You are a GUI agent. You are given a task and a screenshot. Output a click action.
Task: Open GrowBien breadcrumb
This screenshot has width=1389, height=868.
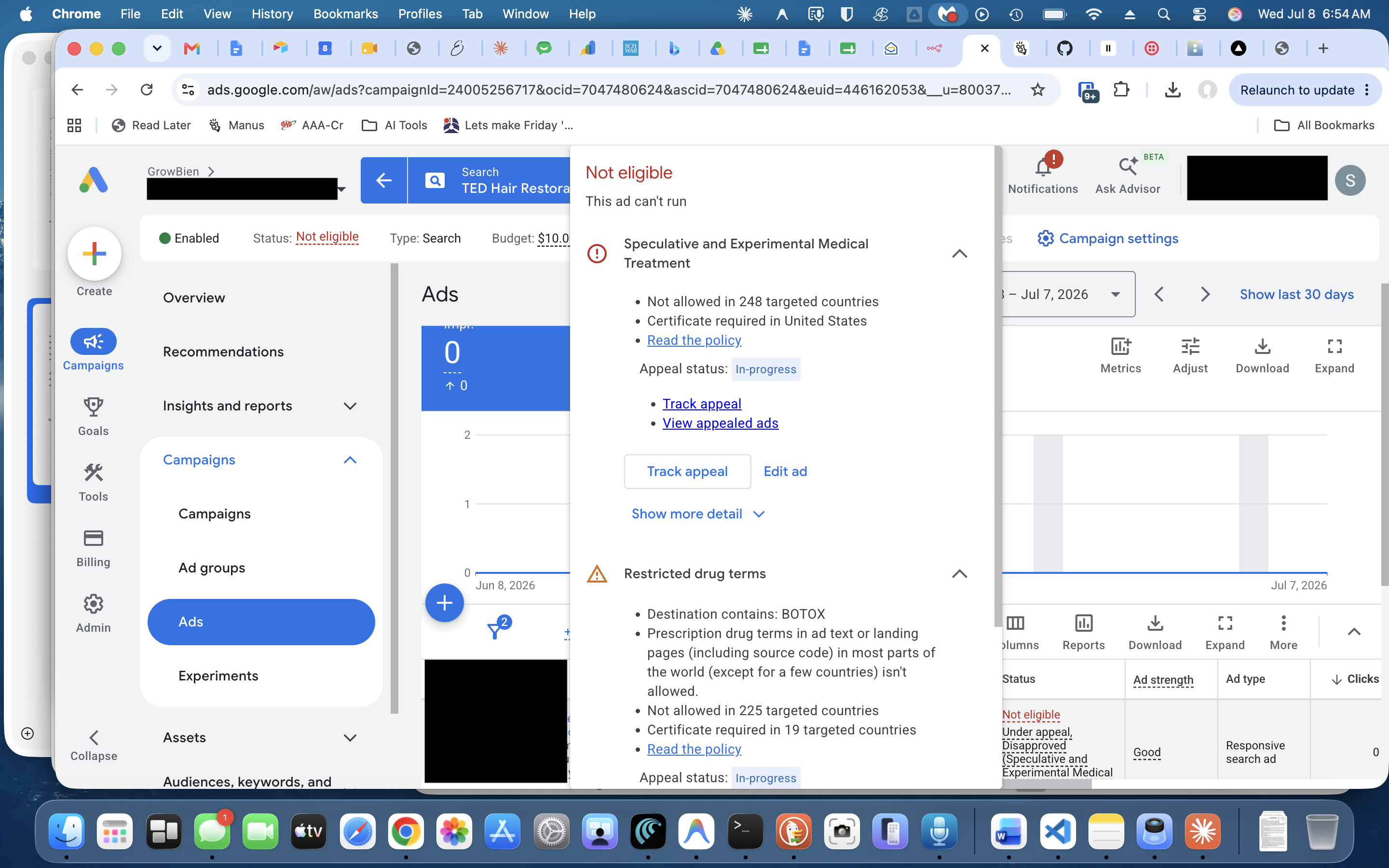click(173, 171)
